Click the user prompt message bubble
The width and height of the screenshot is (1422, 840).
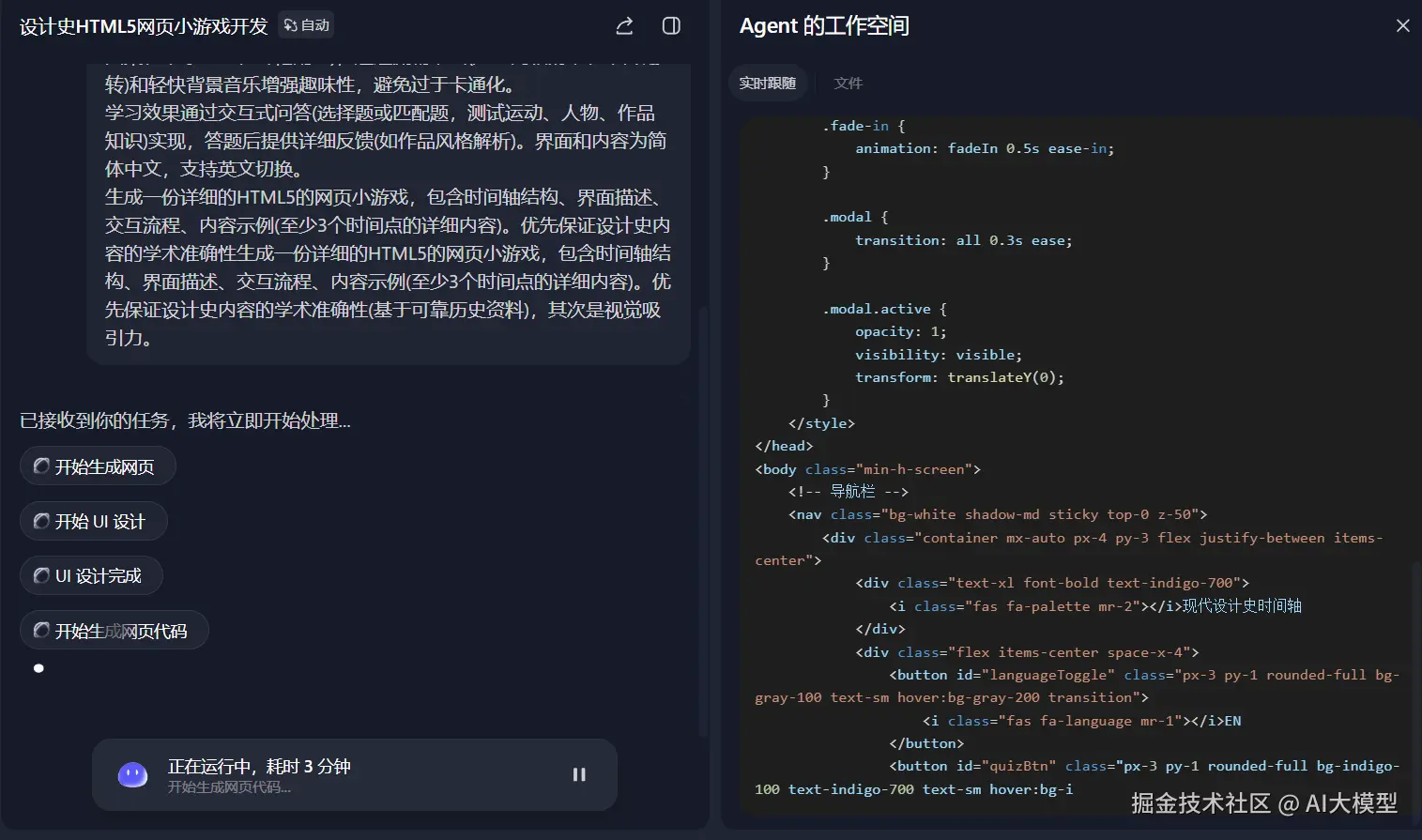[389, 212]
